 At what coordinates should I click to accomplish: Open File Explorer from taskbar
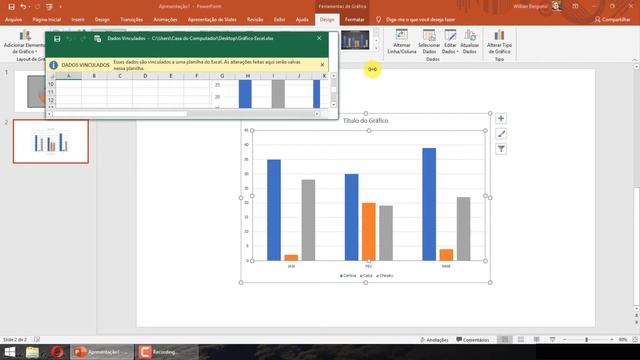point(32,352)
